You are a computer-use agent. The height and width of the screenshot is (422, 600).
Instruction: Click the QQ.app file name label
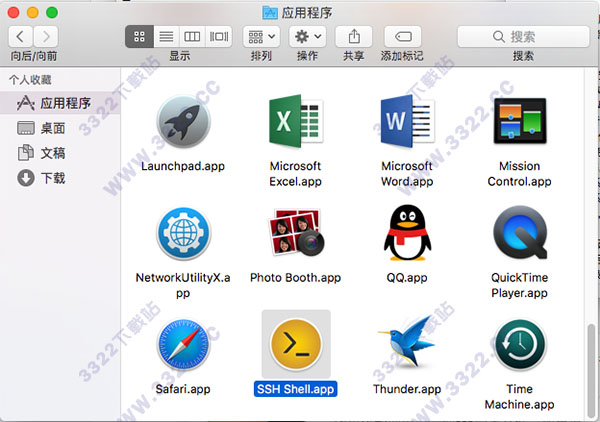pos(407,277)
